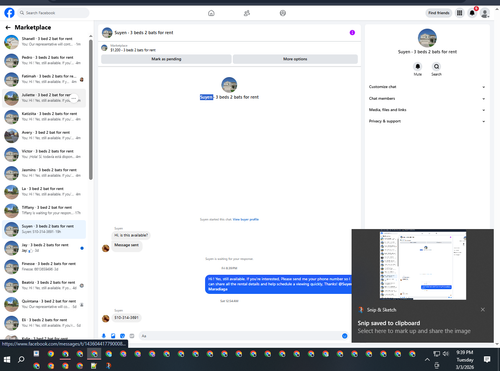Open the Juliette conversation
Image resolution: width=500 pixels, height=371 pixels.
coord(44,98)
